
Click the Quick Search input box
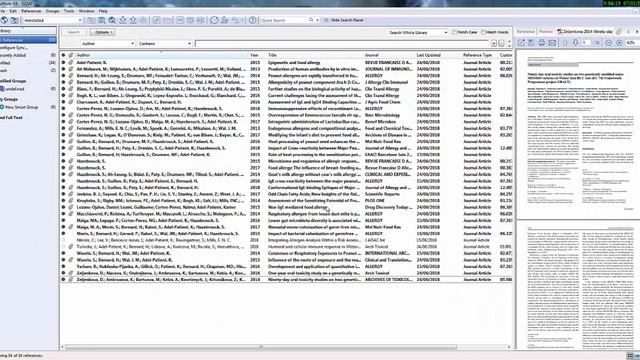[x=284, y=20]
